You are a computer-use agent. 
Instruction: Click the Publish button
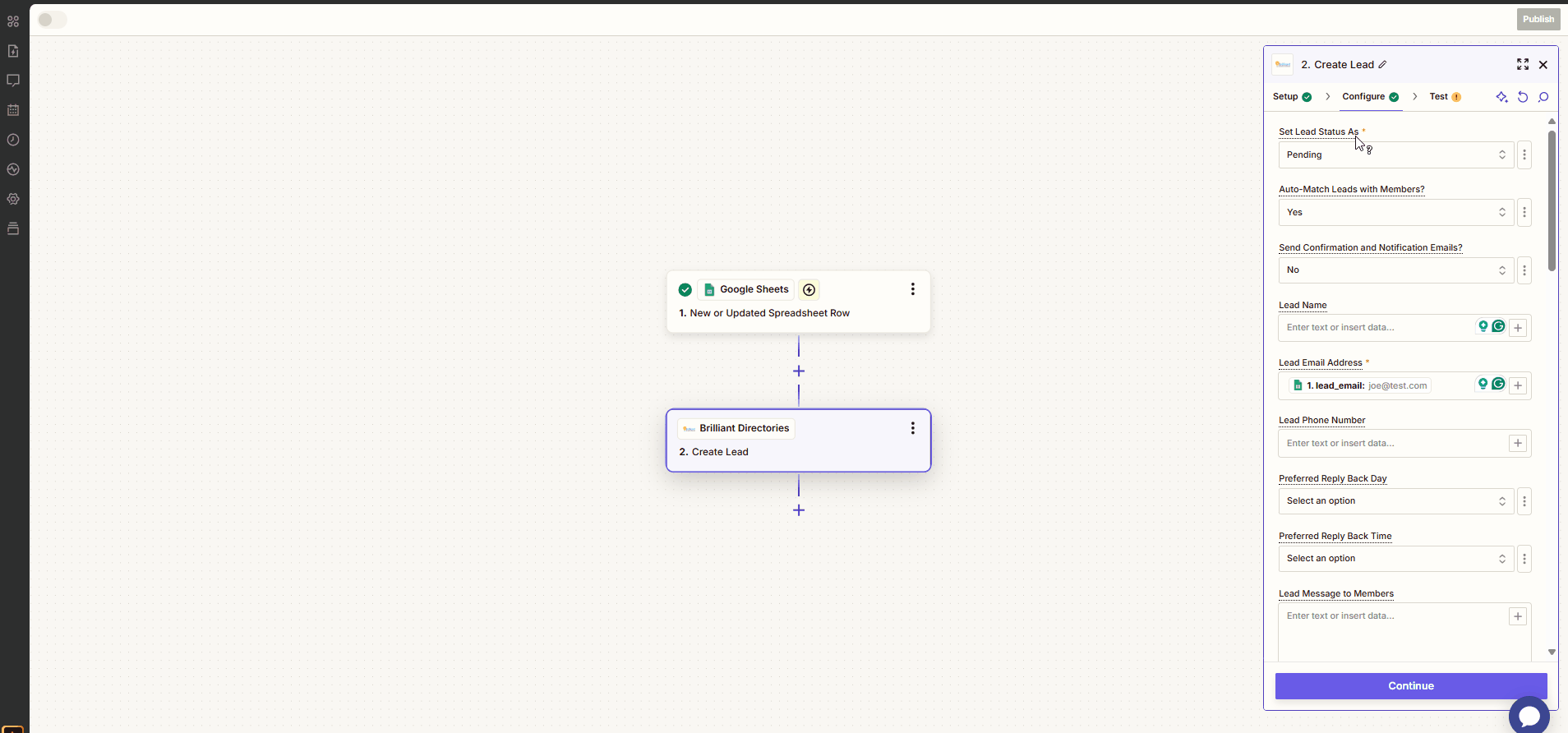1538,19
